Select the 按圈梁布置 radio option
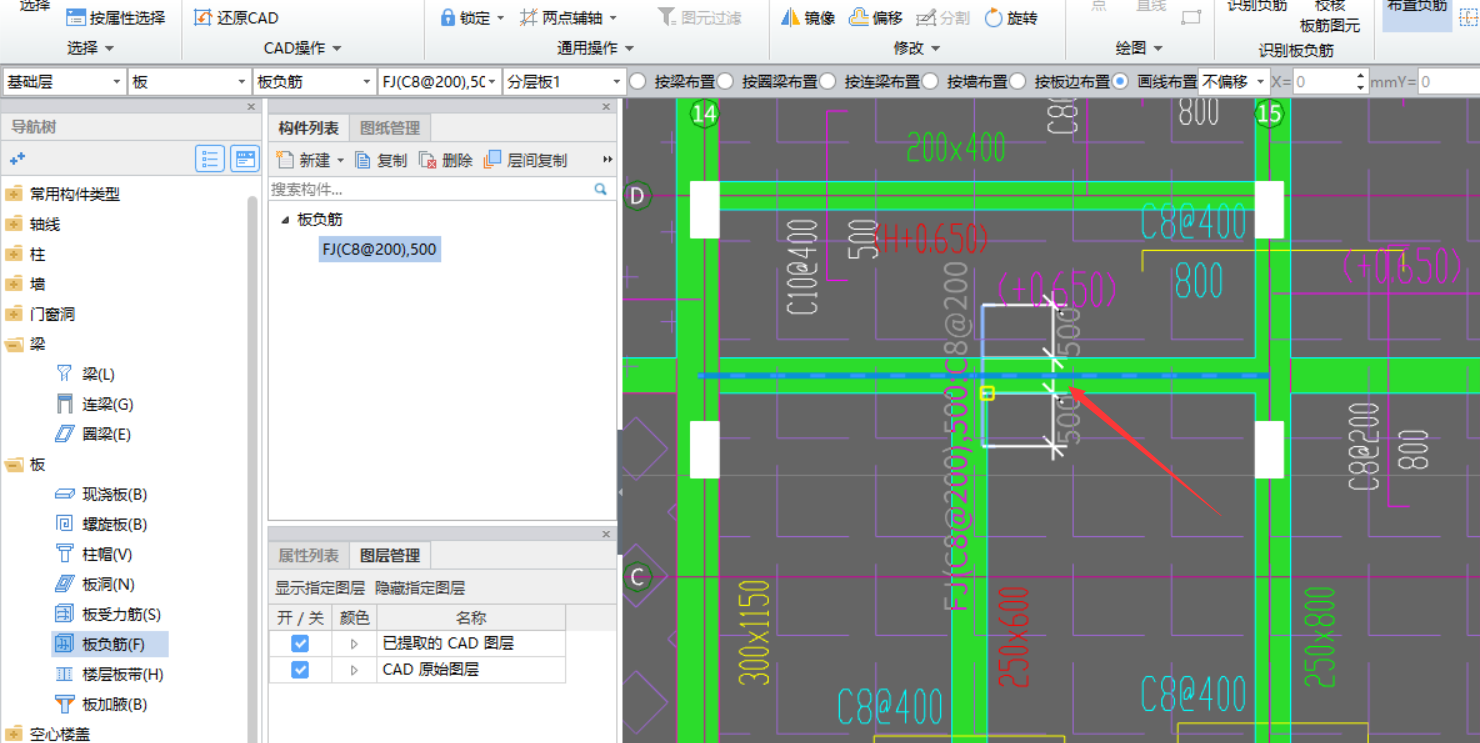This screenshot has width=1480, height=743. pos(725,81)
